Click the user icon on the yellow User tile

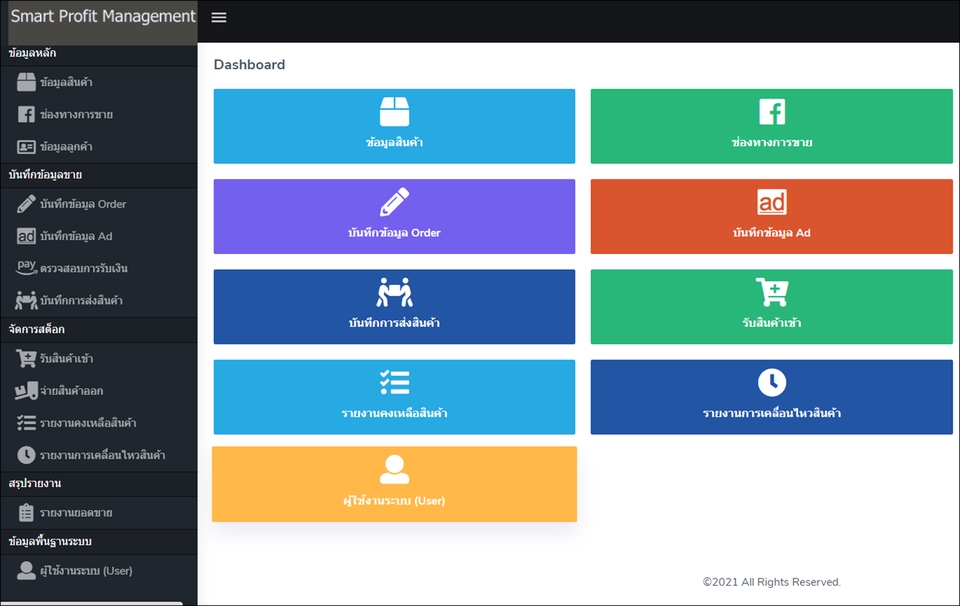click(394, 469)
